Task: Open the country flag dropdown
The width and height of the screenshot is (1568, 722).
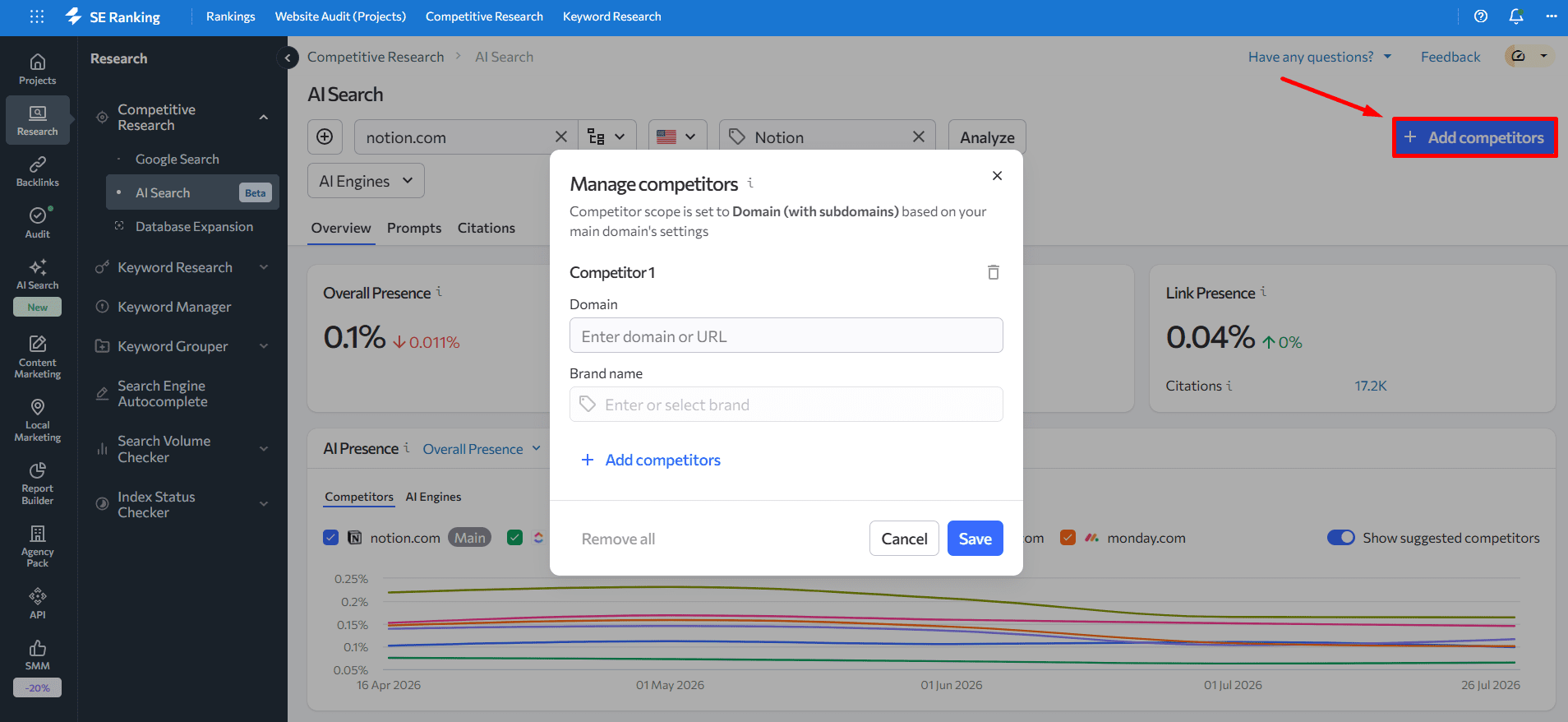Action: pyautogui.click(x=677, y=137)
